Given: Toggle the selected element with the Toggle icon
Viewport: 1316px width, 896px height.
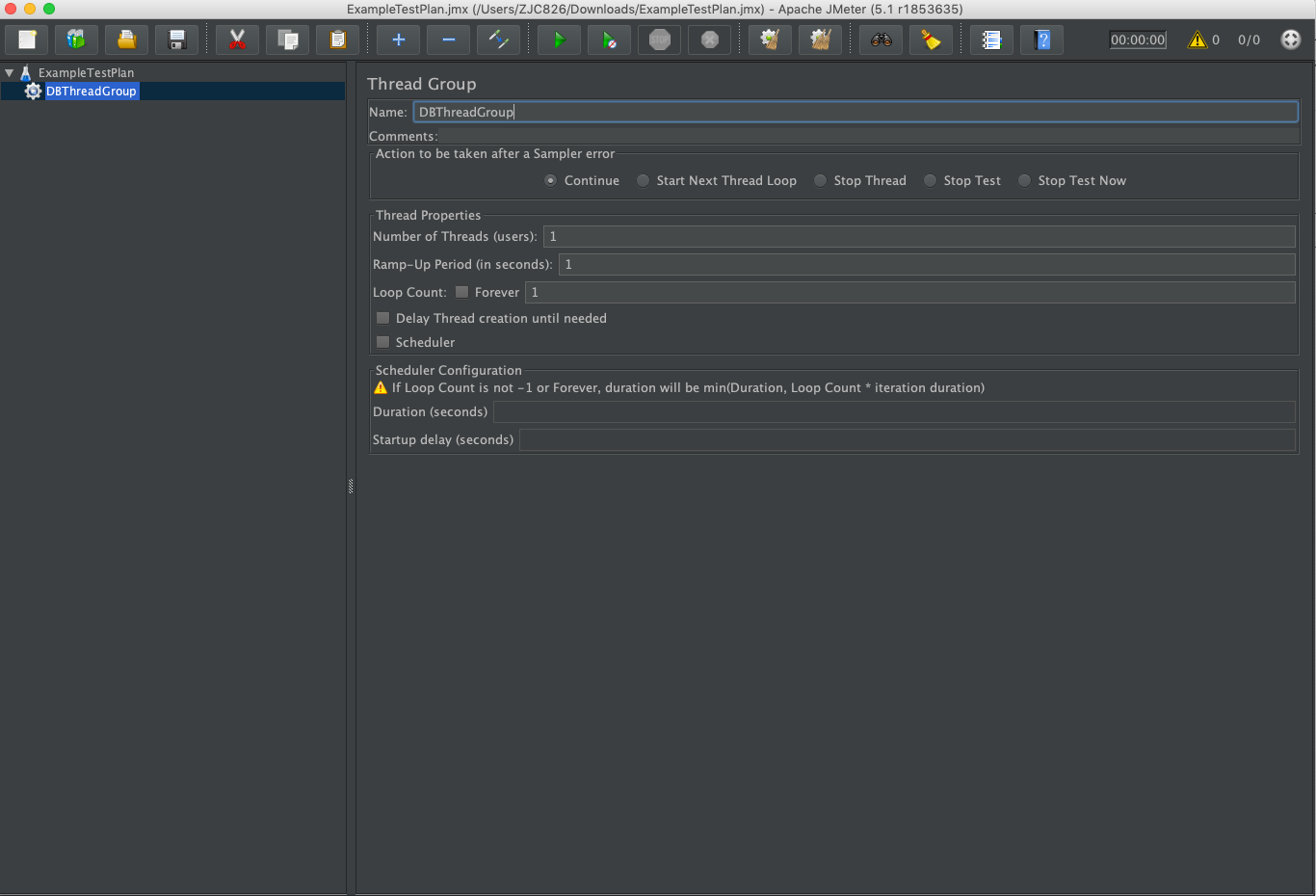Looking at the screenshot, I should (498, 40).
